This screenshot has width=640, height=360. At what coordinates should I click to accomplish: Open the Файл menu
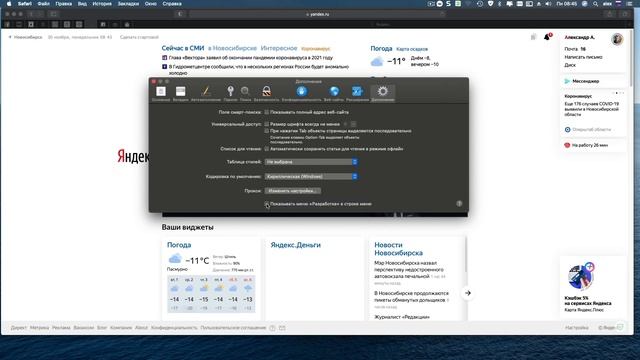point(43,4)
